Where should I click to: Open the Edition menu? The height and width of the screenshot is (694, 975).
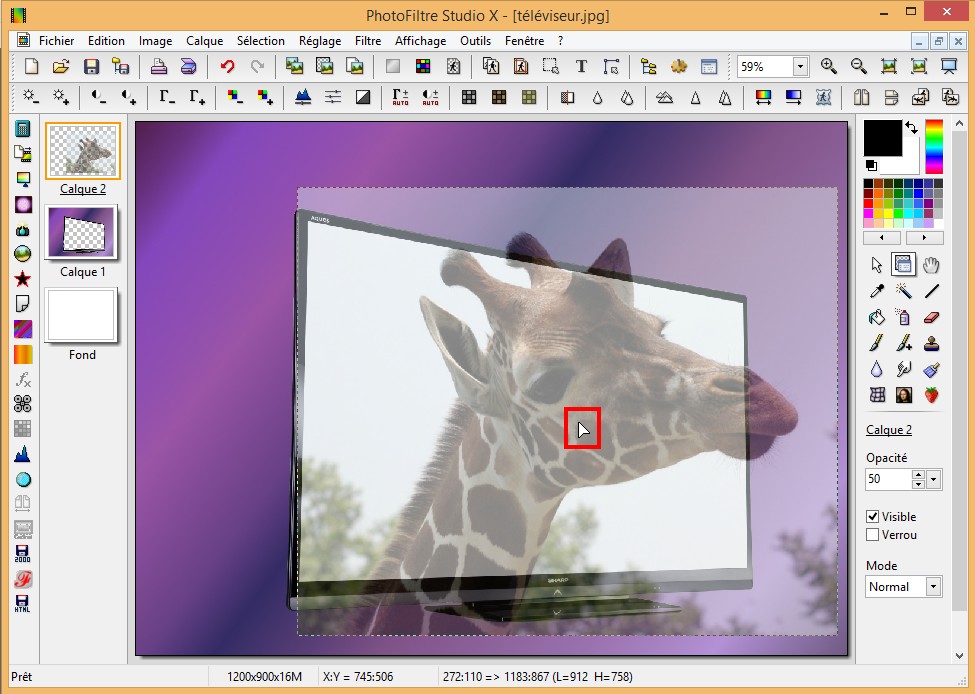pos(106,41)
